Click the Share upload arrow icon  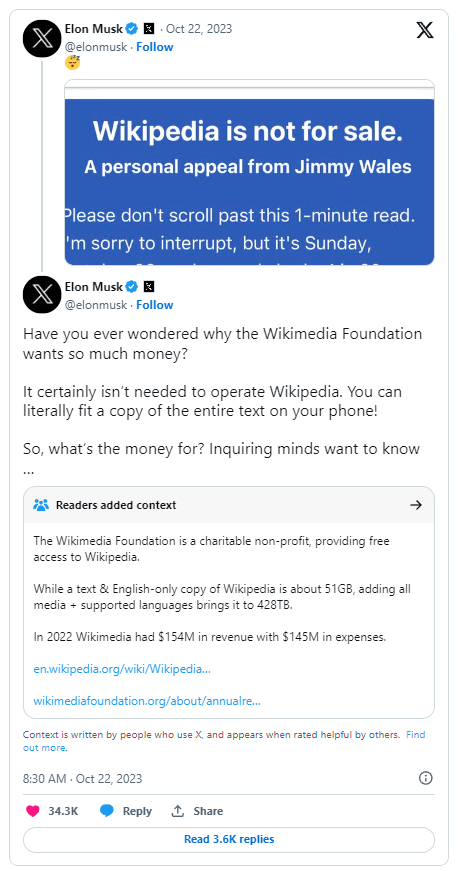[x=178, y=811]
